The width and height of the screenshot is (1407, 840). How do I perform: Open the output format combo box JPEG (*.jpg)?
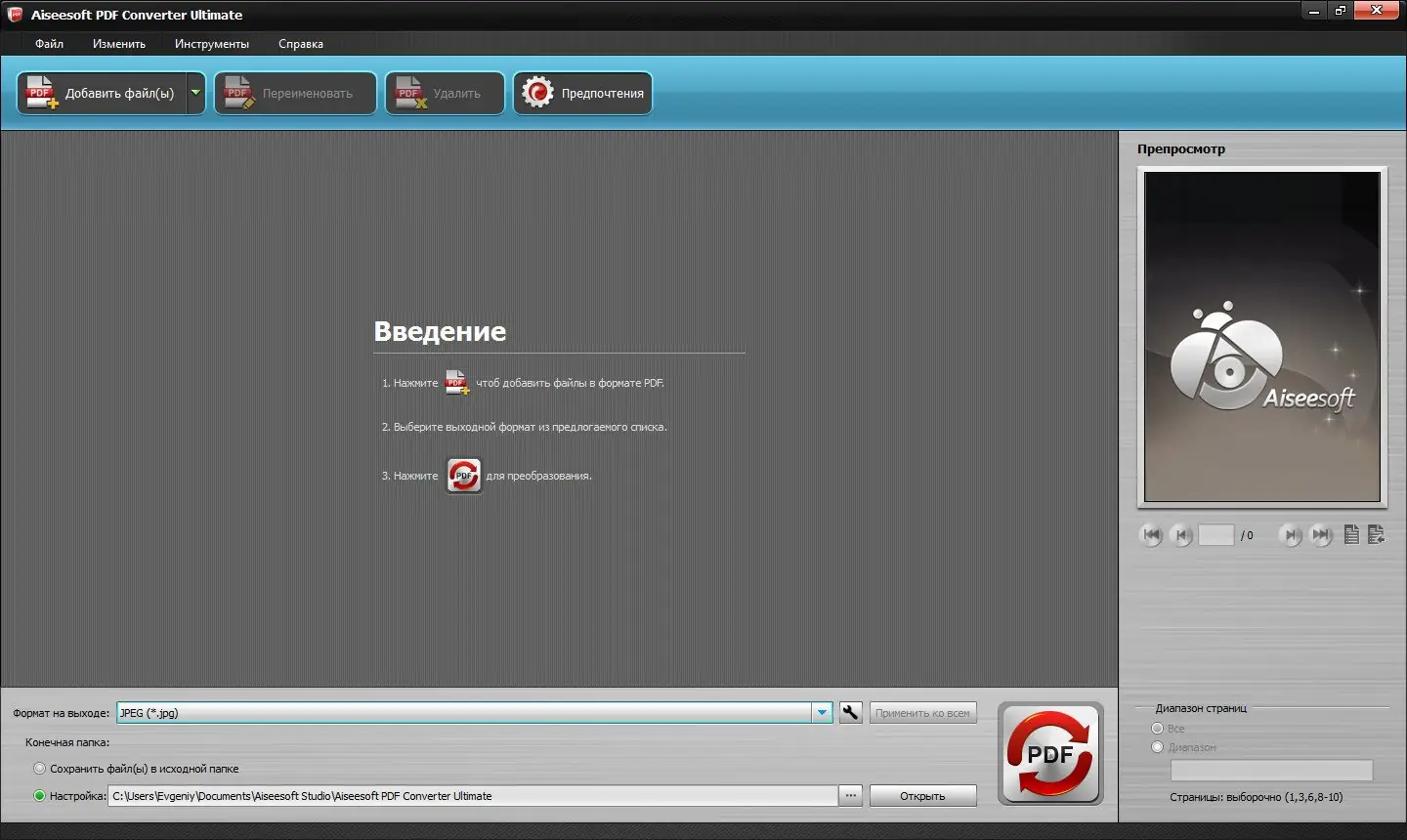(x=474, y=713)
